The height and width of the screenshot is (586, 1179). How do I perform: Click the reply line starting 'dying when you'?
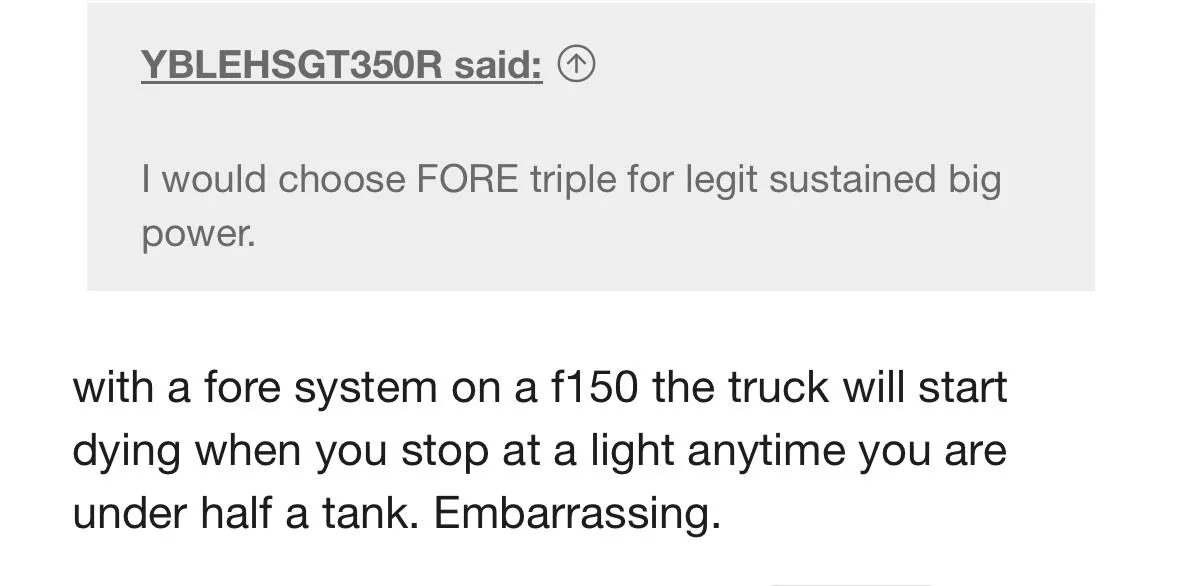point(538,451)
